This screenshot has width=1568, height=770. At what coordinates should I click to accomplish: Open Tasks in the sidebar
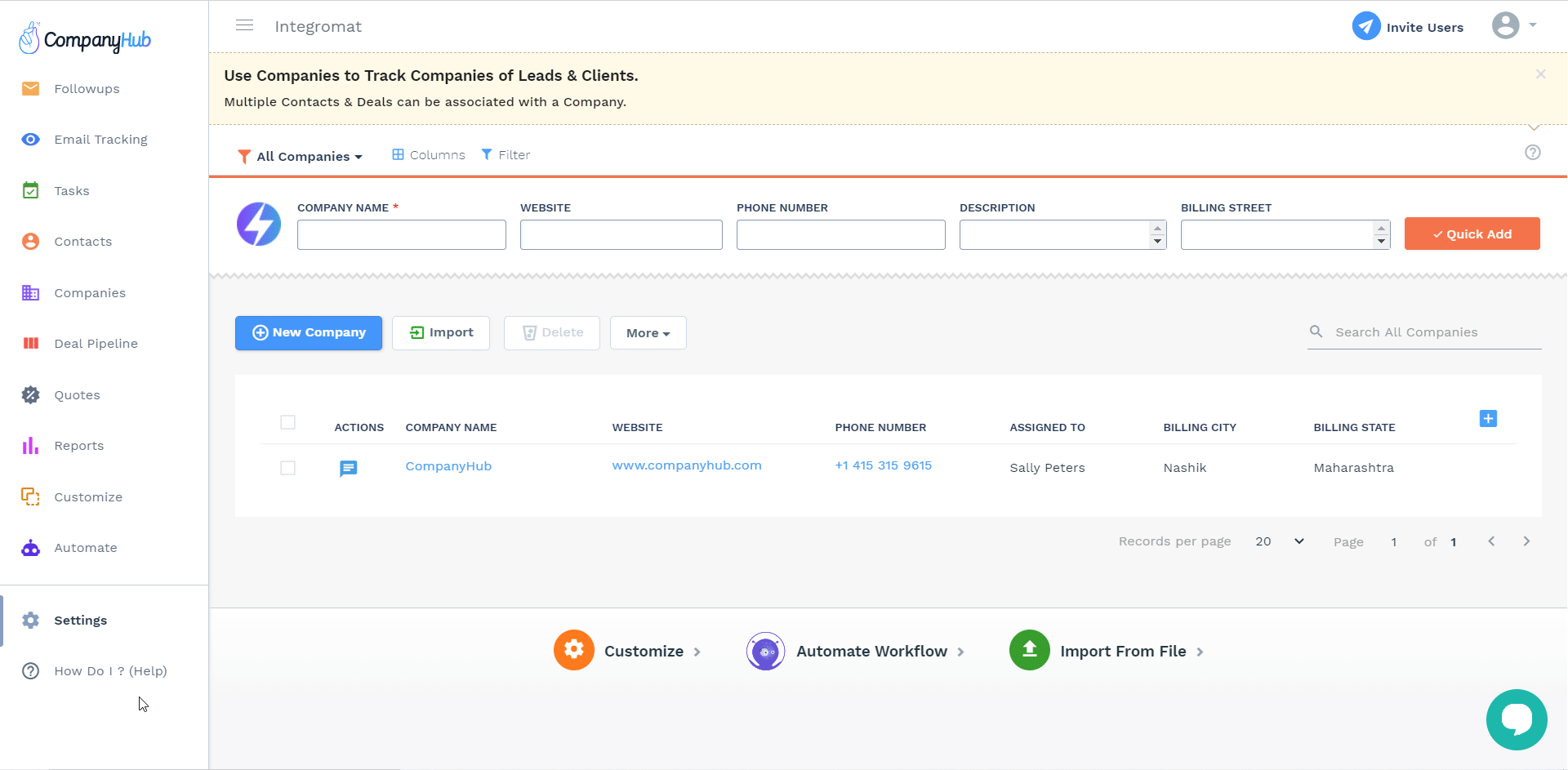tap(71, 191)
